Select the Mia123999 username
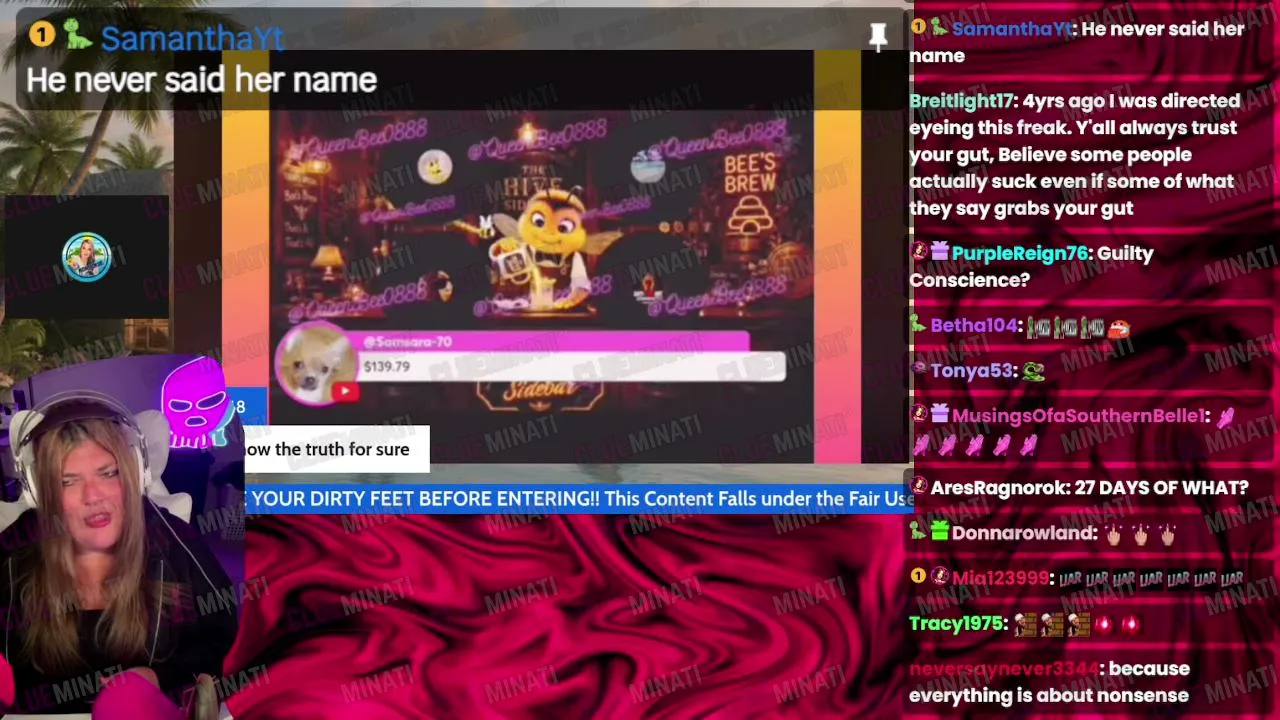 1001,577
